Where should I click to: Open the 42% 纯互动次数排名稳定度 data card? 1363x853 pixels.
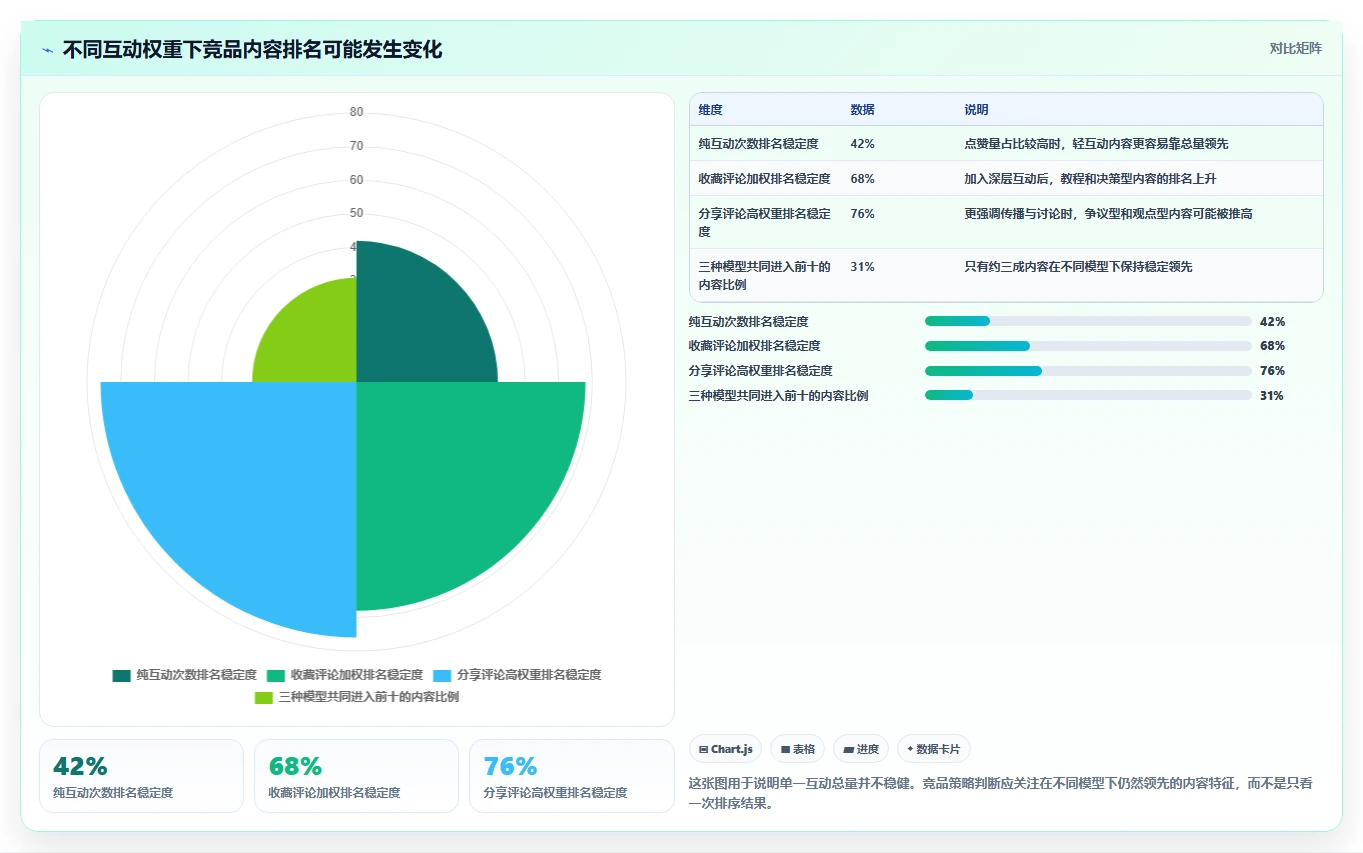[x=141, y=776]
